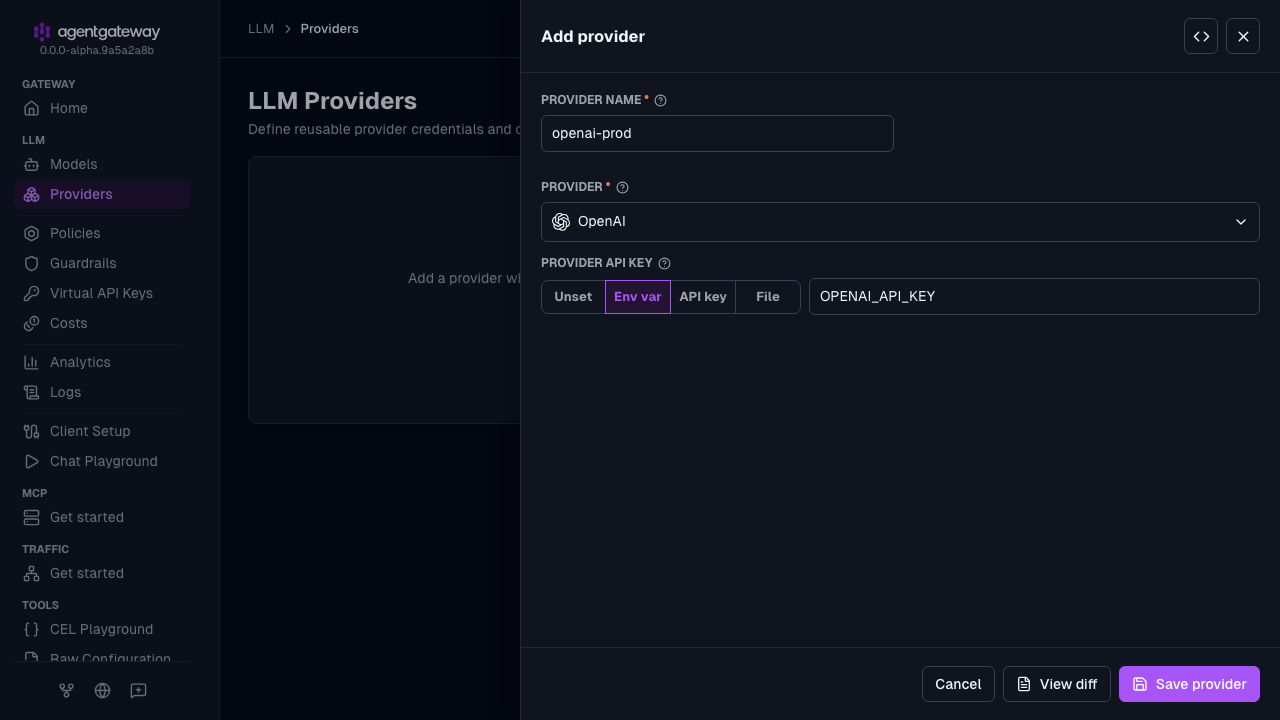The image size is (1280, 720).
Task: Click the Home house icon
Action: point(31,108)
